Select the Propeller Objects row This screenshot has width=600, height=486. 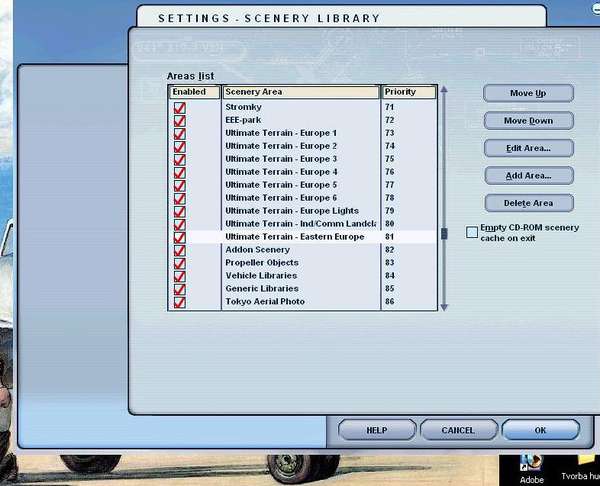point(302,263)
